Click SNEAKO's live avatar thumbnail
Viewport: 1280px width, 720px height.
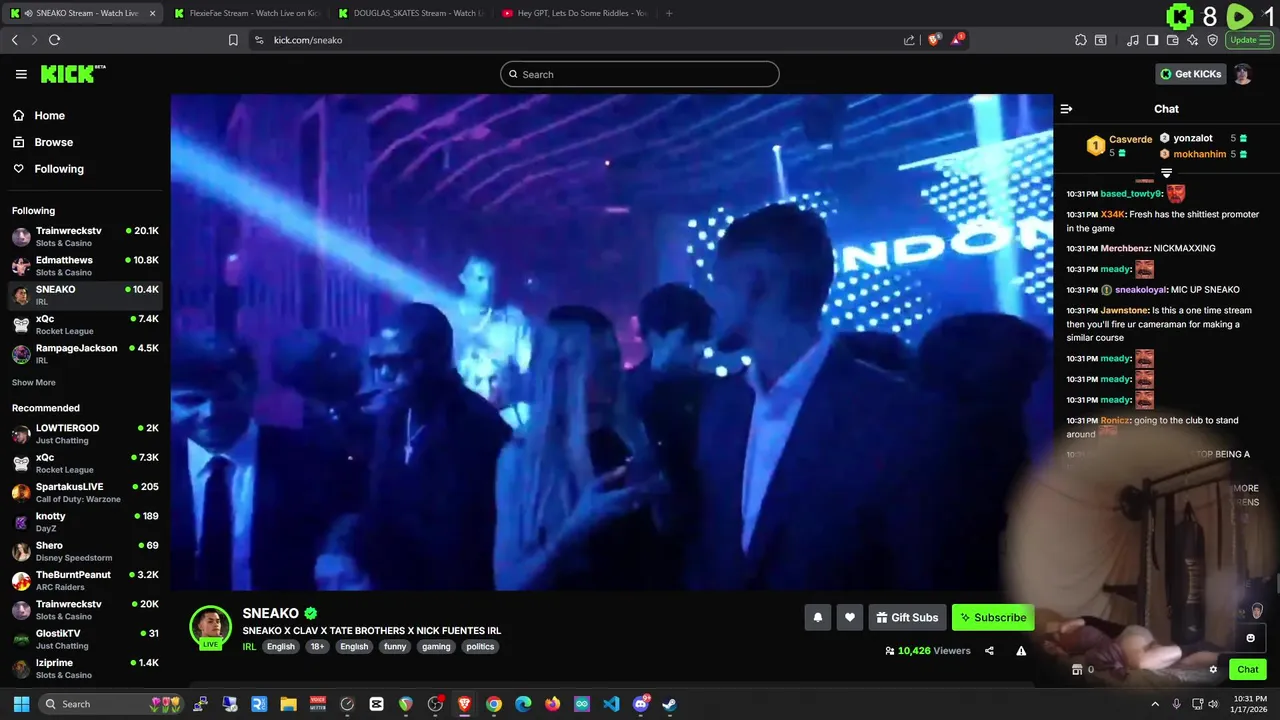[210, 627]
